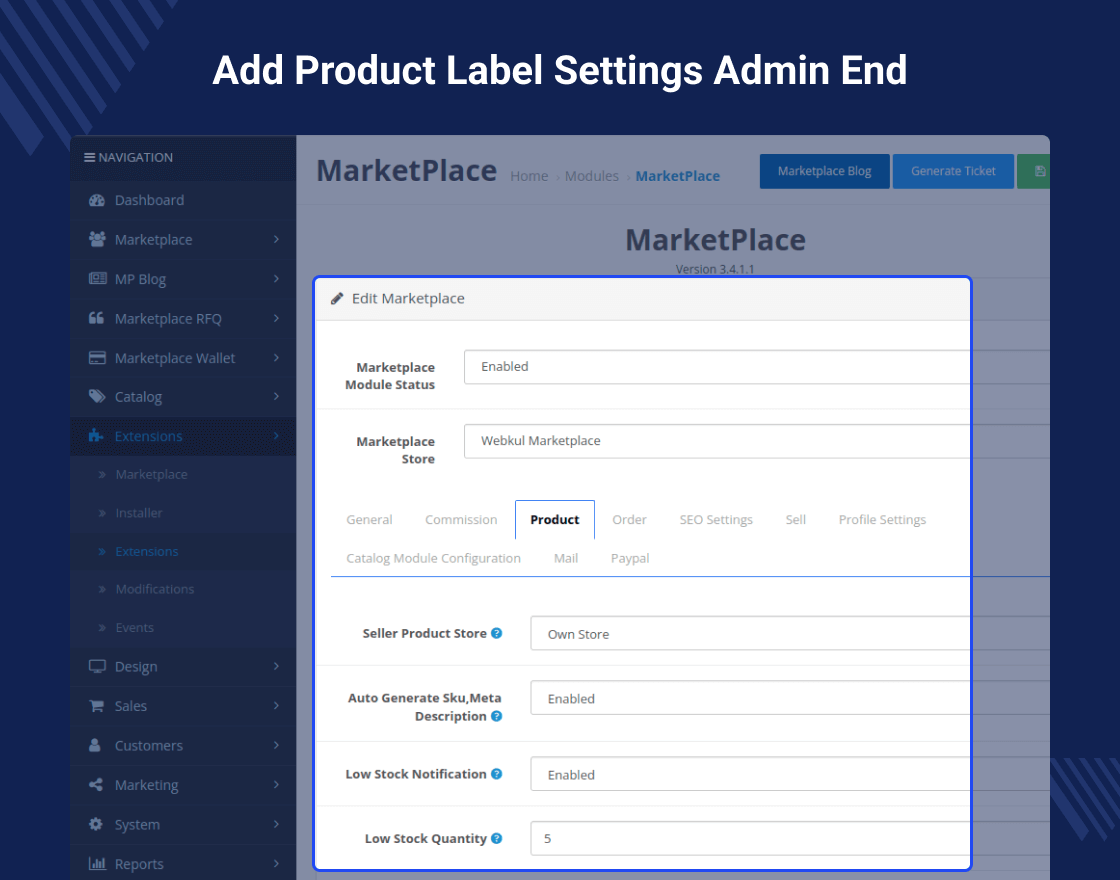Click the Customers person icon
Viewport: 1120px width, 880px height.
point(95,745)
